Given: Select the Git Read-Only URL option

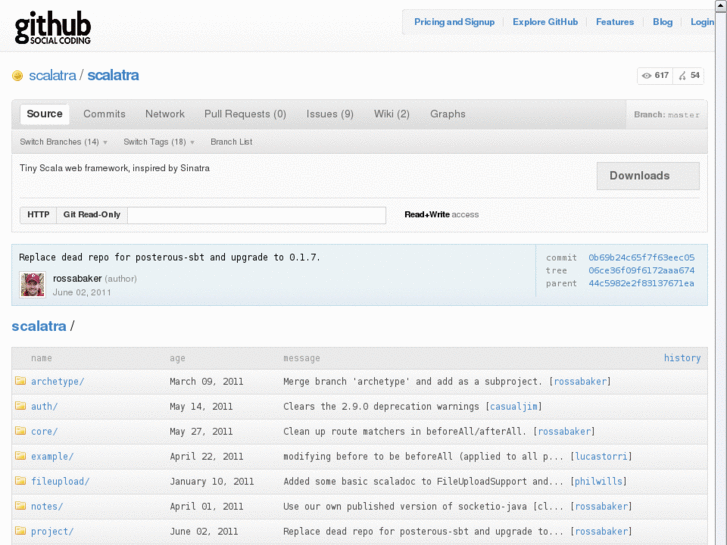Looking at the screenshot, I should point(92,215).
